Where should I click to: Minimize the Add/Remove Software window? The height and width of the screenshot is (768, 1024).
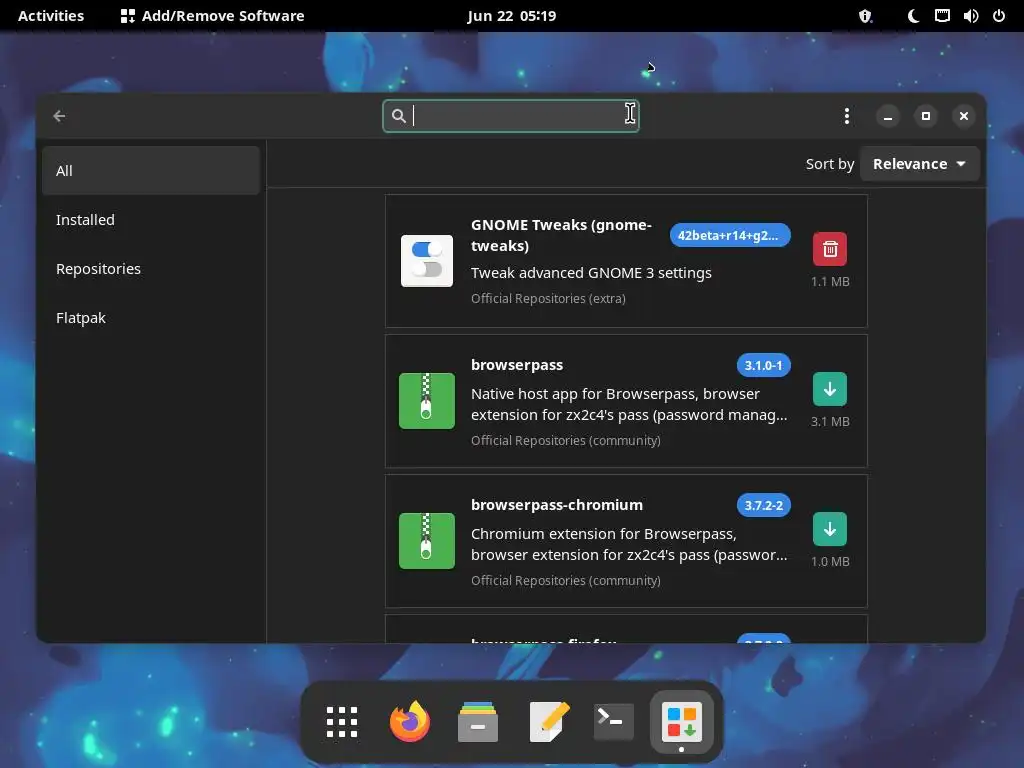[888, 116]
